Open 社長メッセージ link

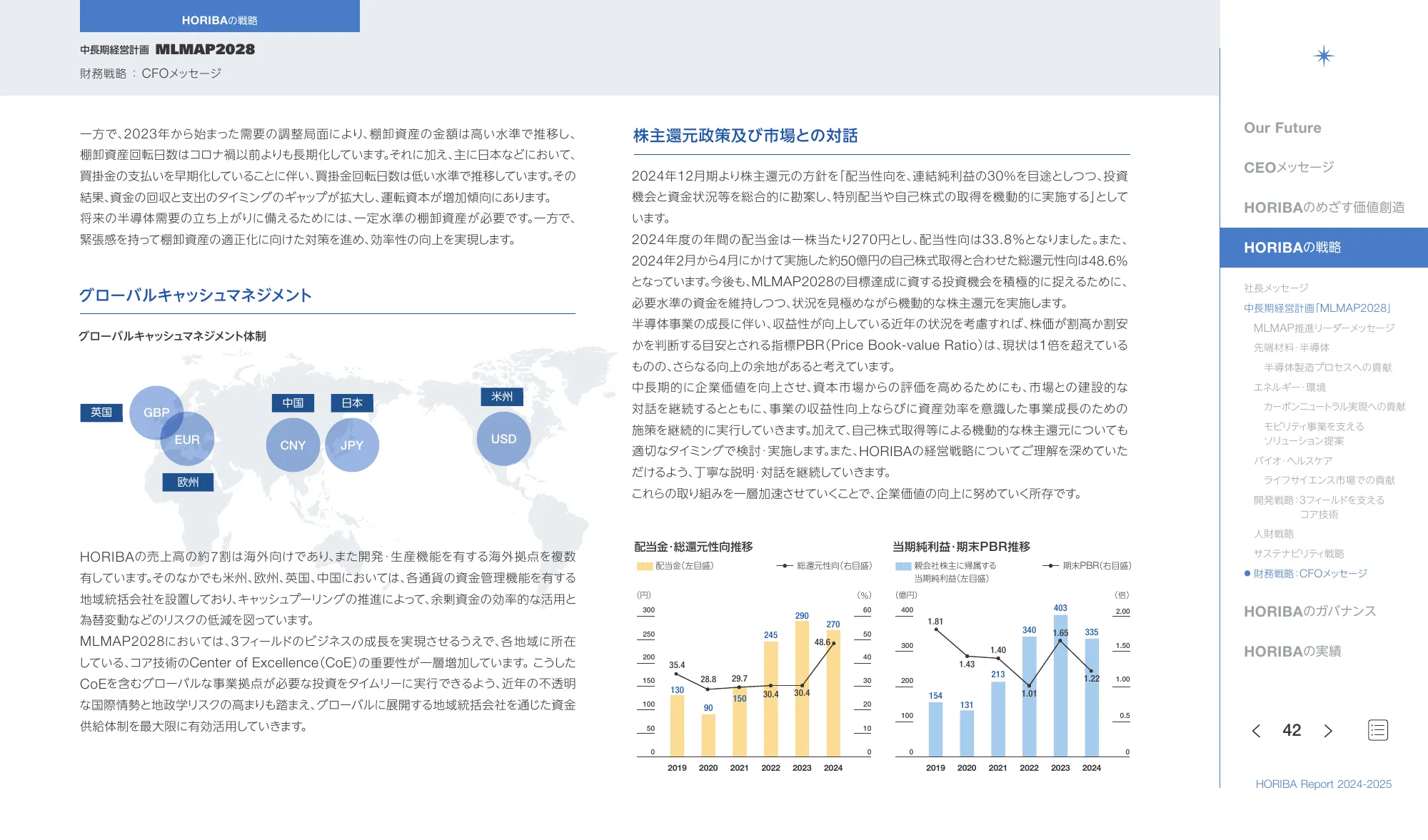[x=1276, y=288]
